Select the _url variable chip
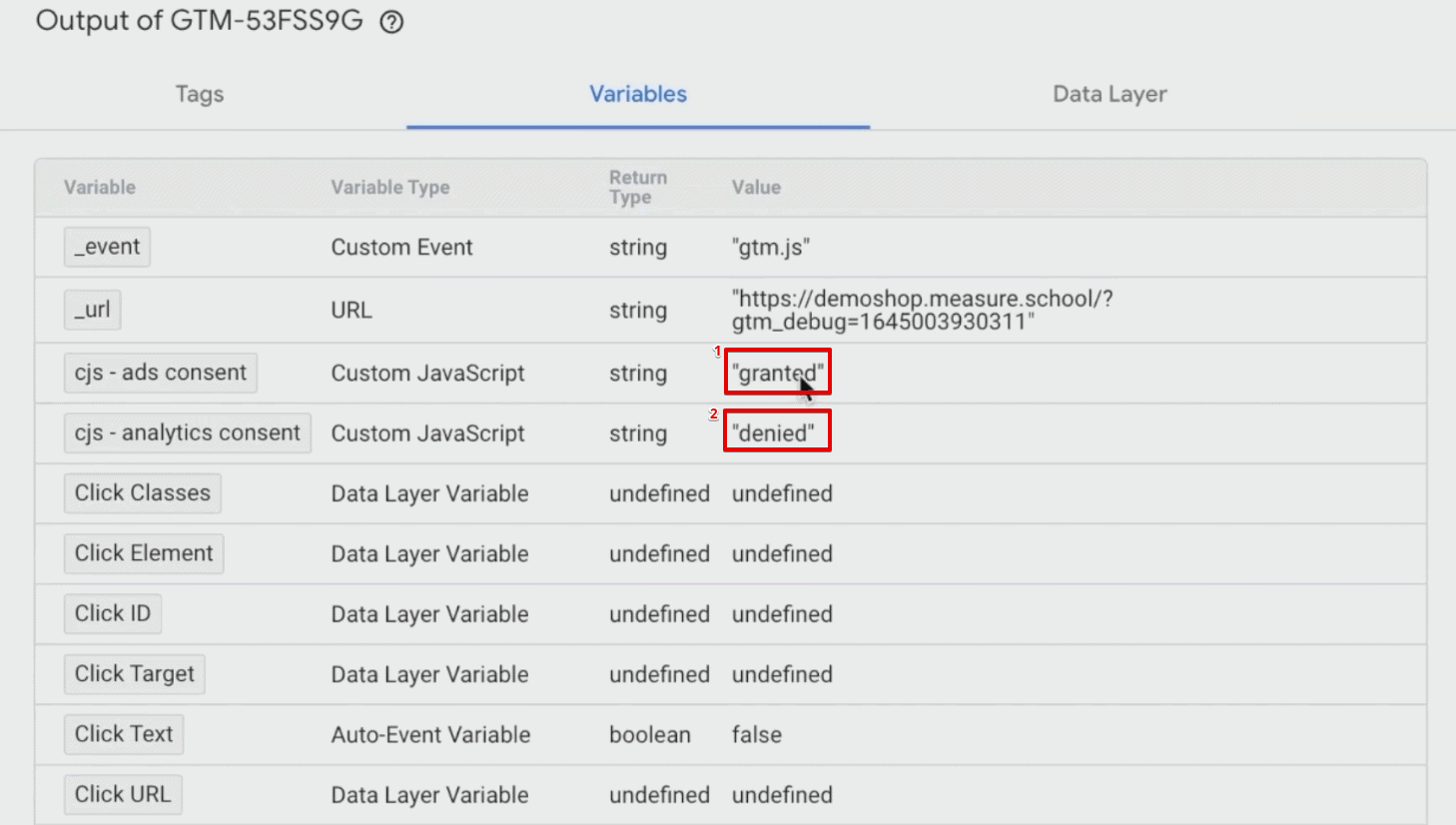The height and width of the screenshot is (825, 1456). (x=92, y=310)
